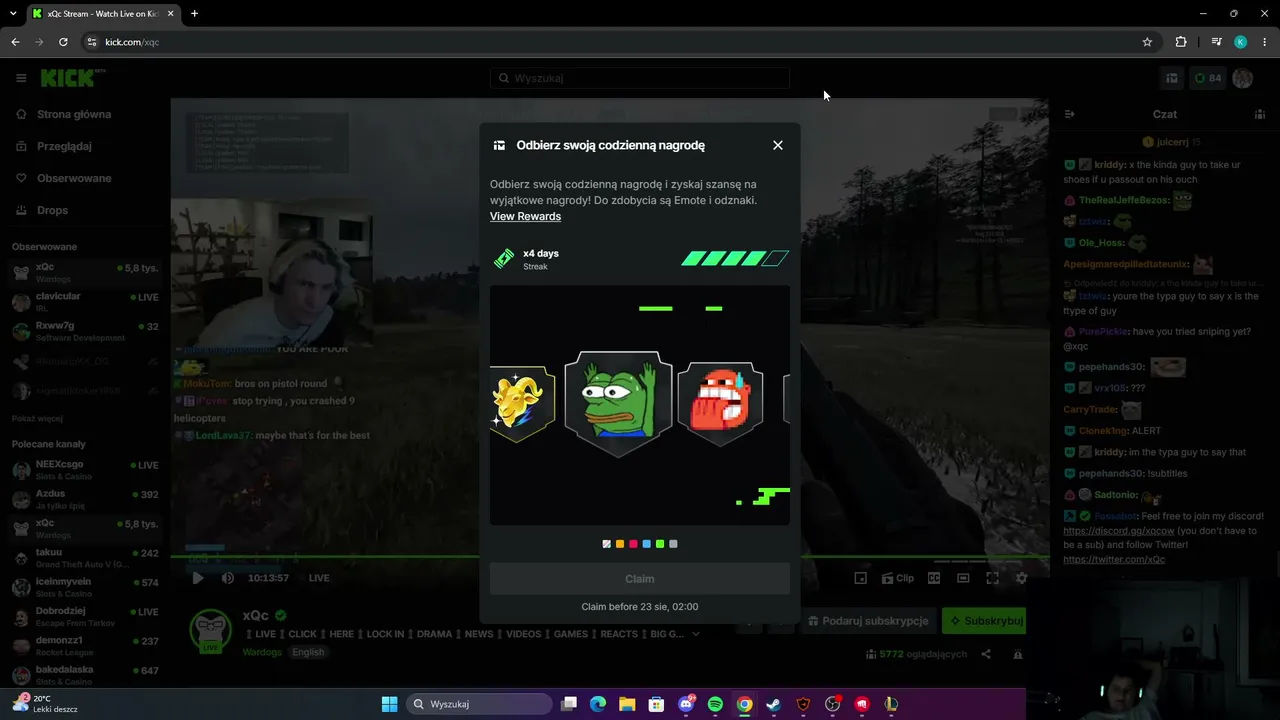Open icelnmyvein recommended channel

point(85,587)
